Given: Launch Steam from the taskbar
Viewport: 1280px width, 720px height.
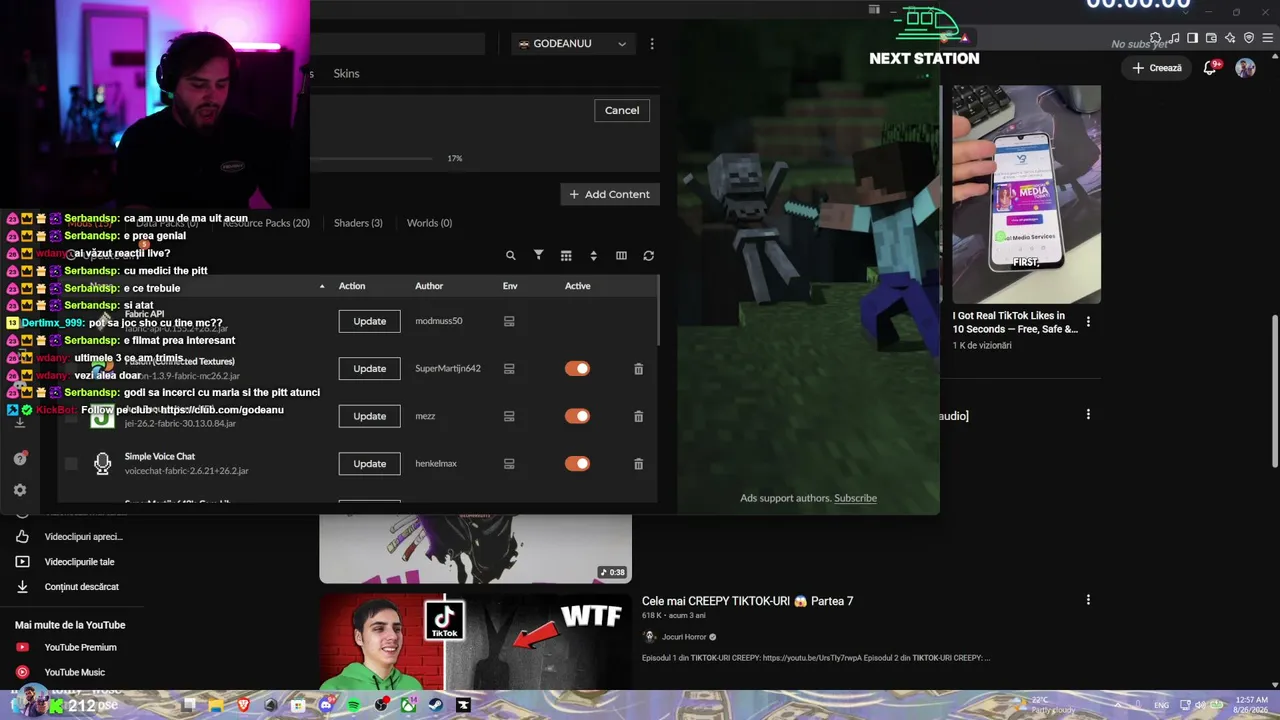Looking at the screenshot, I should click(x=435, y=705).
